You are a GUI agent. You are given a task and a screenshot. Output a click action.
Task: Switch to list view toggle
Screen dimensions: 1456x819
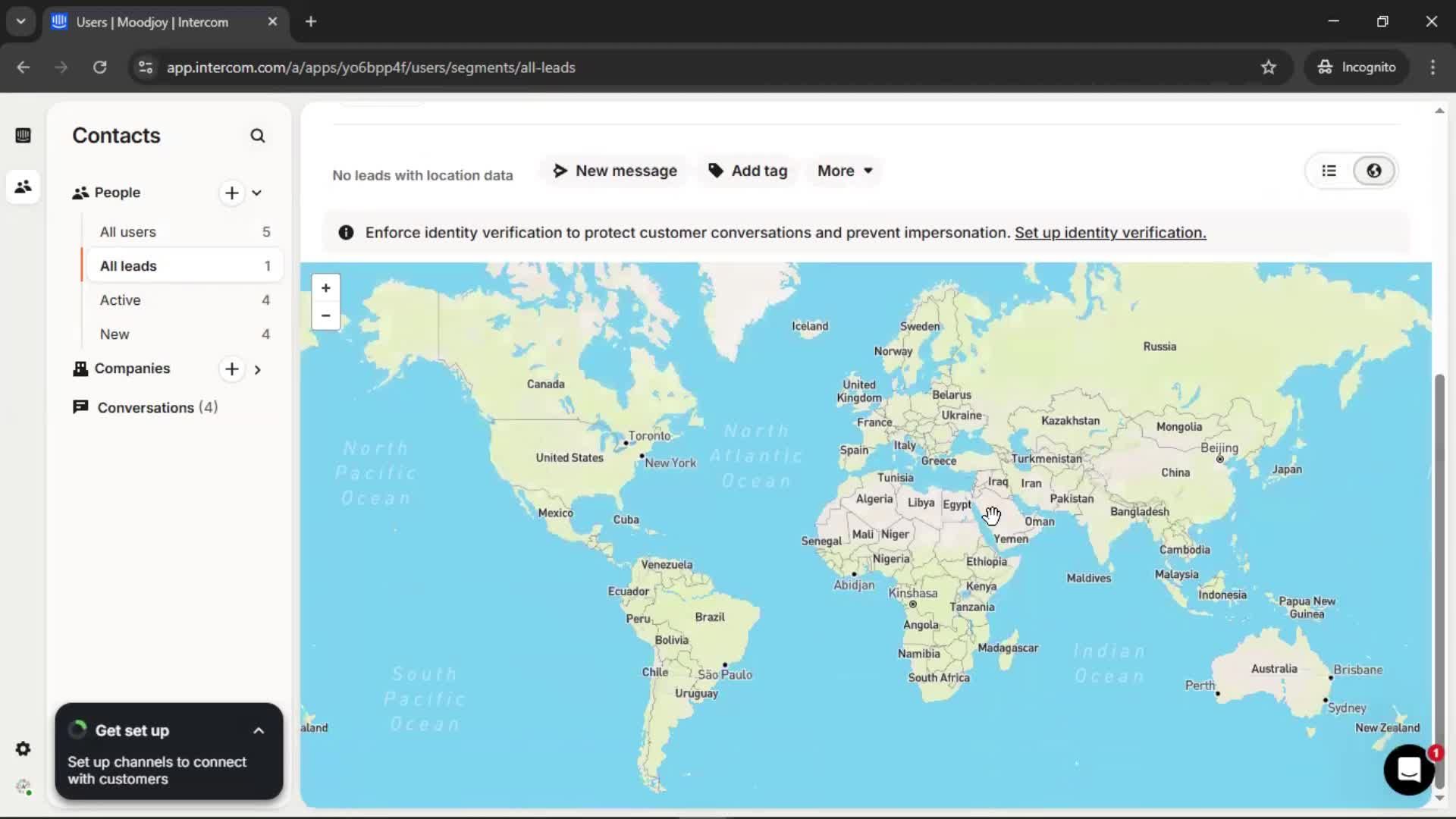(1329, 171)
